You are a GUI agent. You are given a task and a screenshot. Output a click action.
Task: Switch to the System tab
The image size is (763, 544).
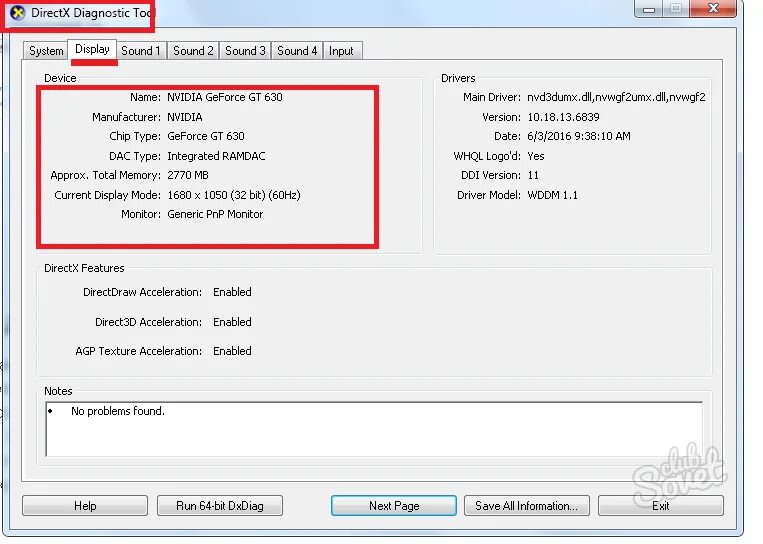[46, 51]
